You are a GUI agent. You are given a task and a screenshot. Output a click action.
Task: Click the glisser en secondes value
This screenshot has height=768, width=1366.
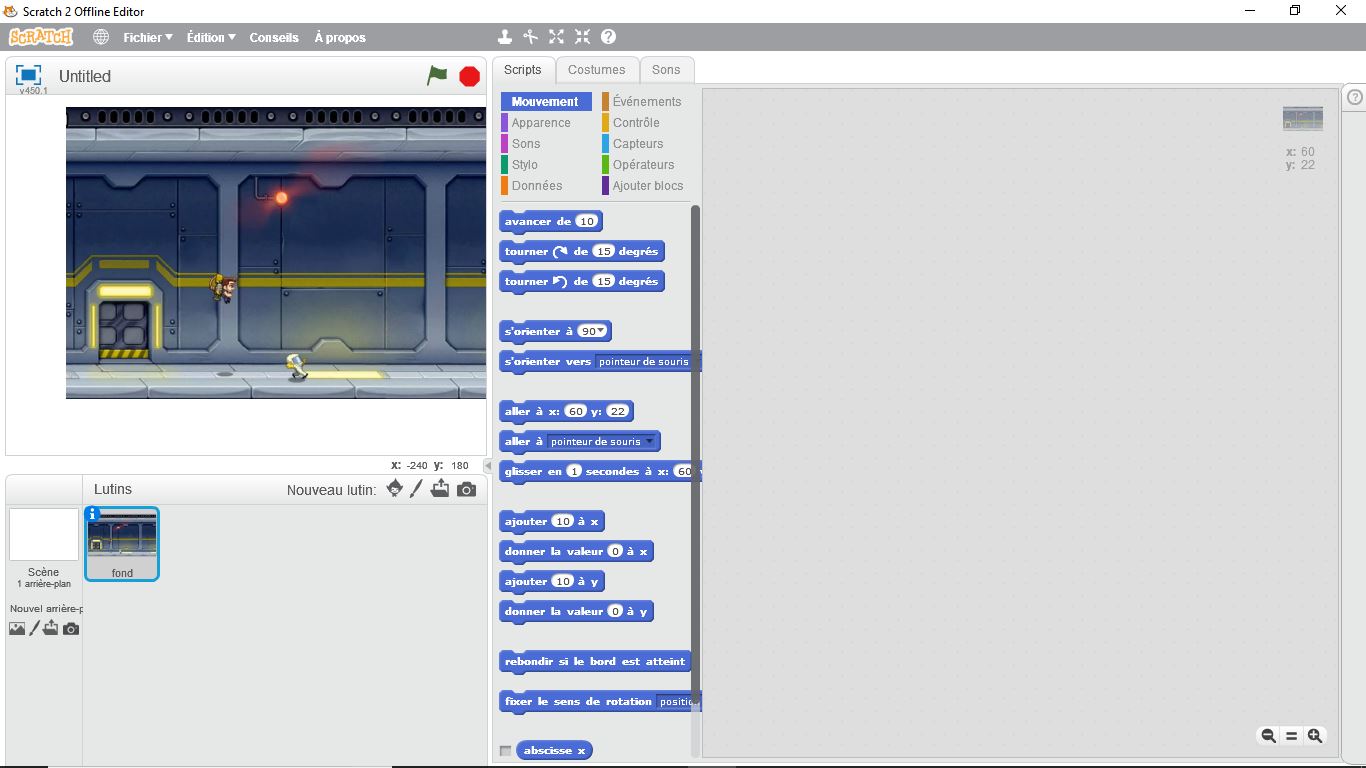pos(574,472)
